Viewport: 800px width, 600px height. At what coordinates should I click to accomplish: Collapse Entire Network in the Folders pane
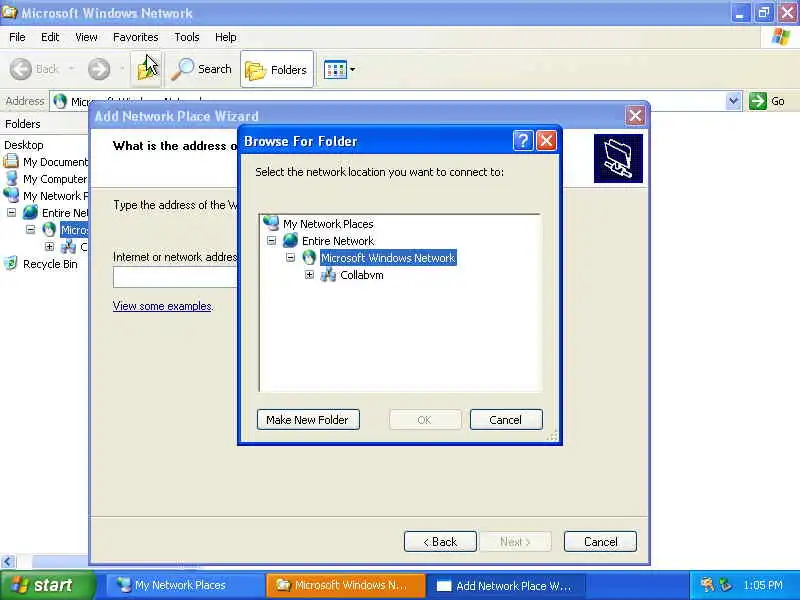click(x=11, y=212)
